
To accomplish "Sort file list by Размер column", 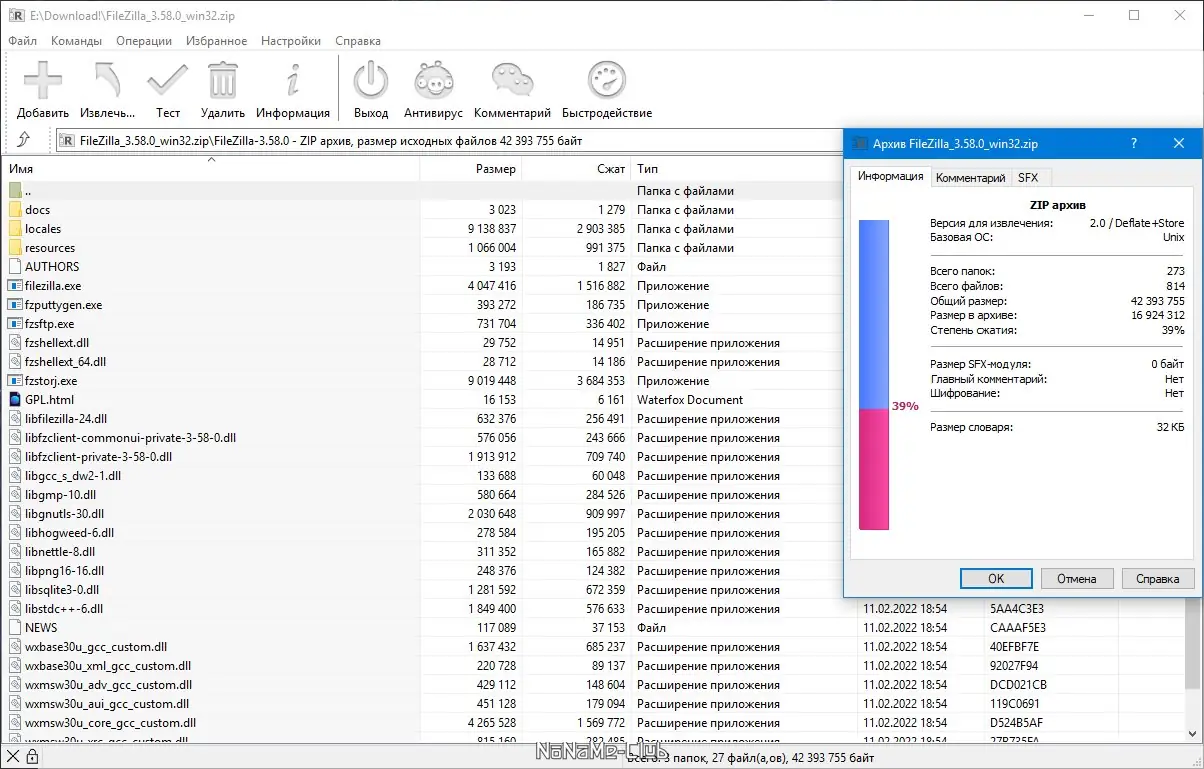I will point(496,169).
